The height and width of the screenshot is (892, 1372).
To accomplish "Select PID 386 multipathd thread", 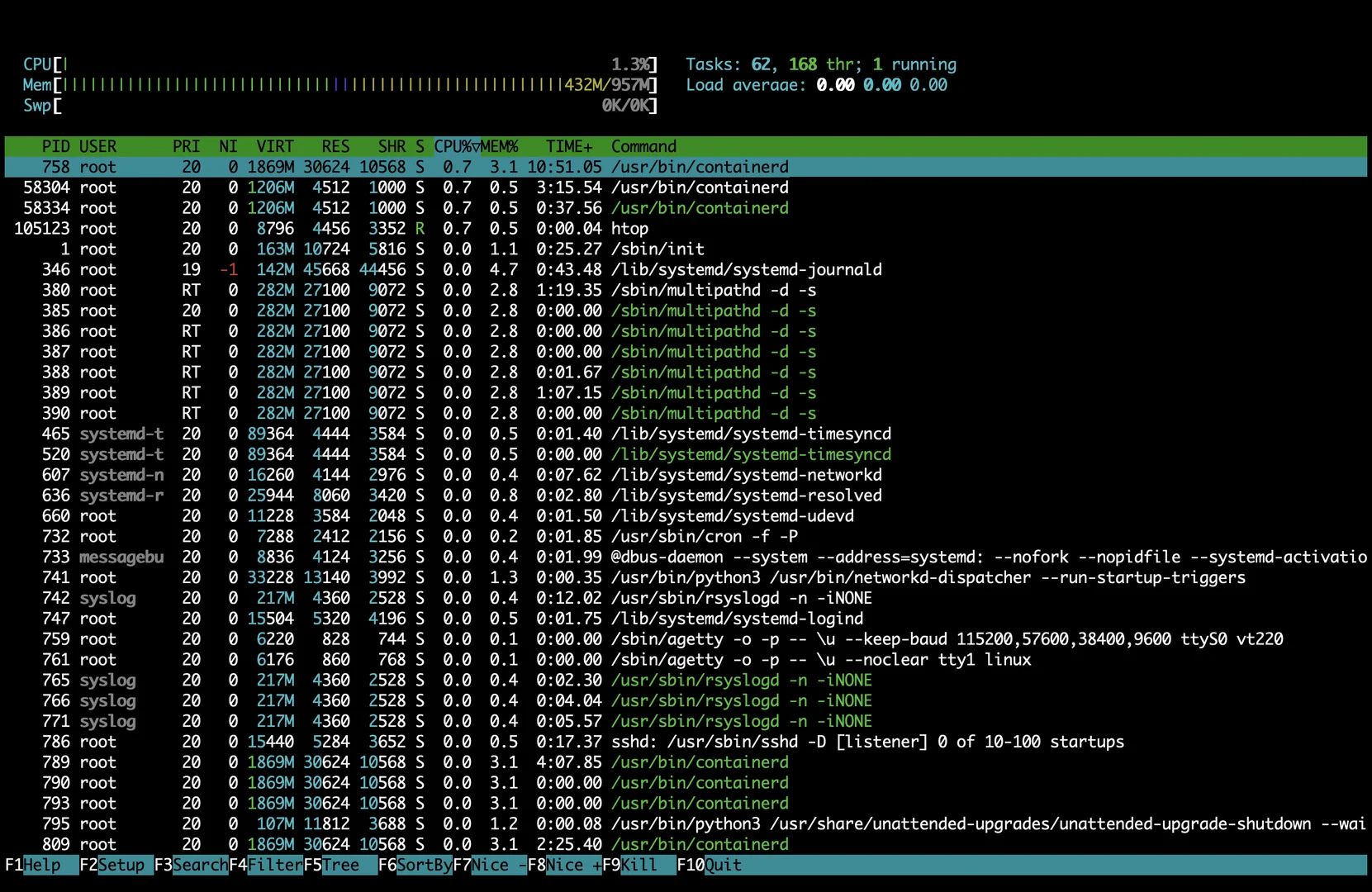I will pos(686,331).
